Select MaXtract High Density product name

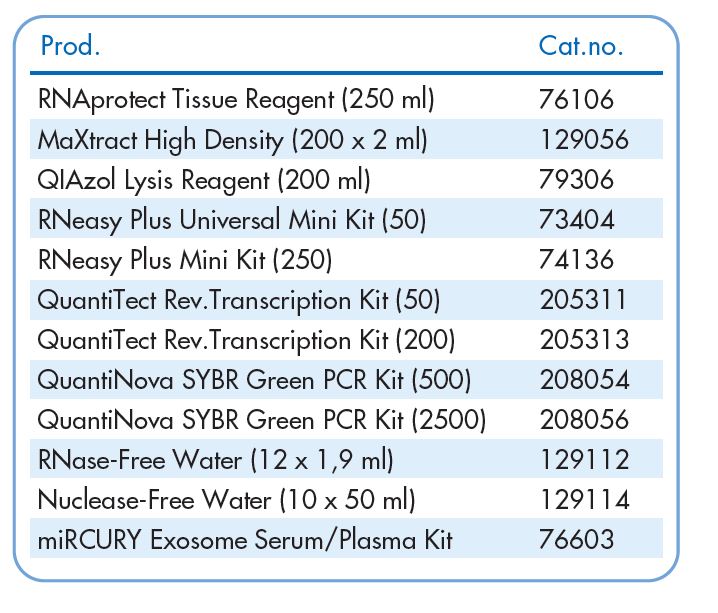(x=232, y=139)
